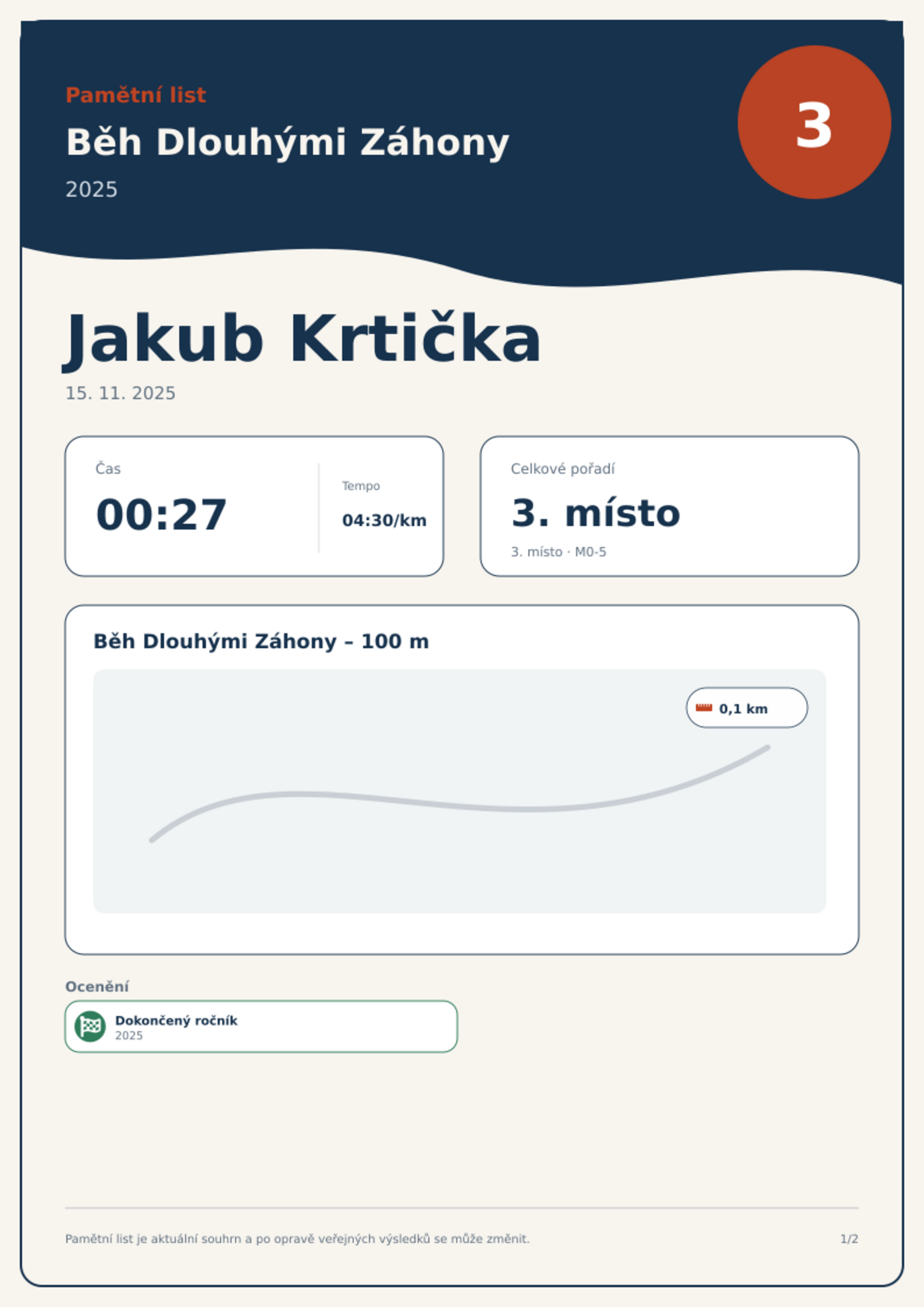Screen dimensions: 924x1307
Task: Click the date 15. 11. 2025
Action: (120, 393)
